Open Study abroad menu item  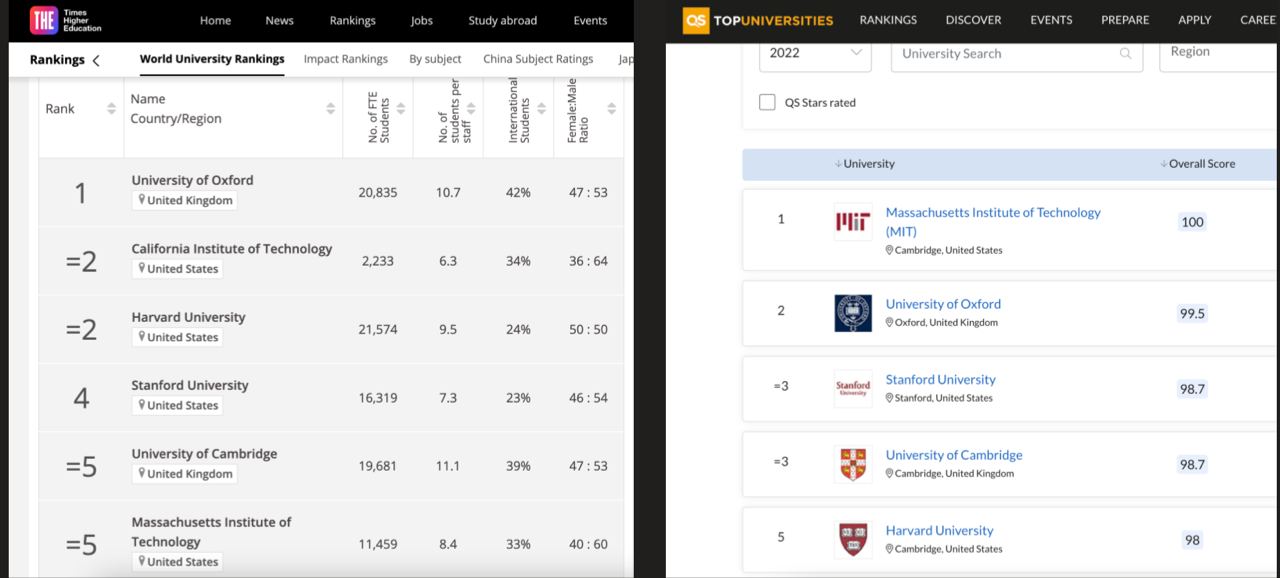[x=502, y=20]
